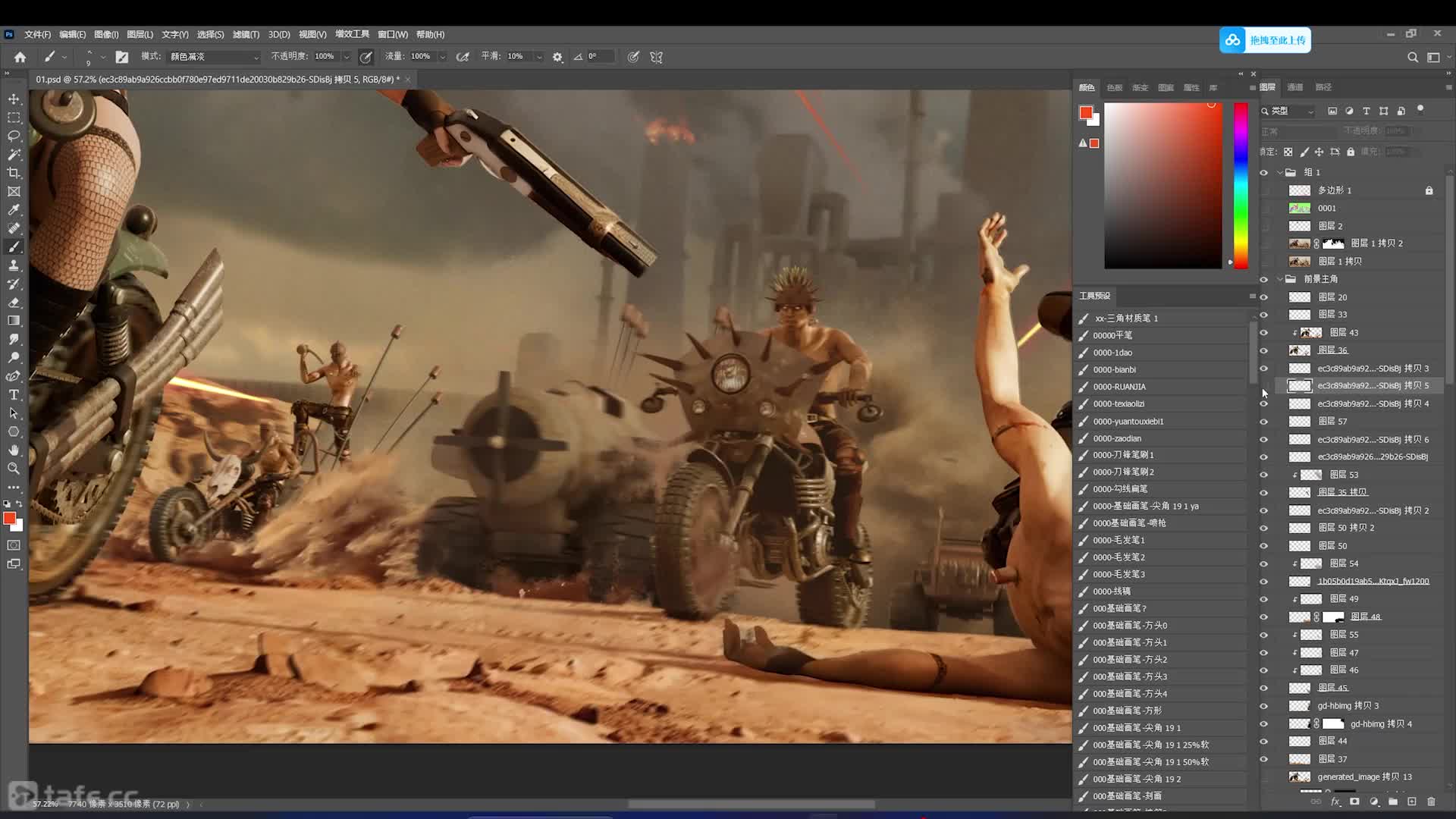Select the Move tool
This screenshot has height=819, width=1456.
pyautogui.click(x=14, y=99)
